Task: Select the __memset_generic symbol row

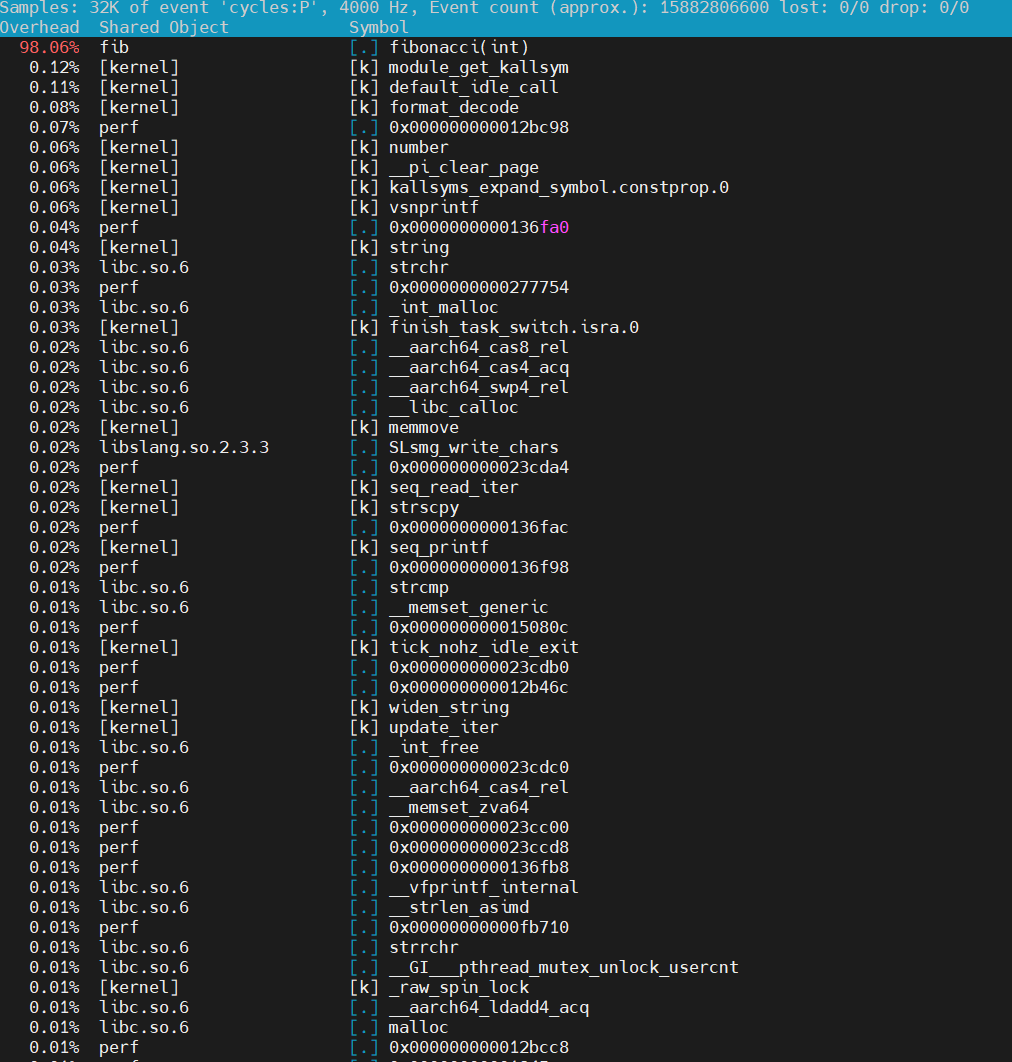Action: pyautogui.click(x=450, y=607)
